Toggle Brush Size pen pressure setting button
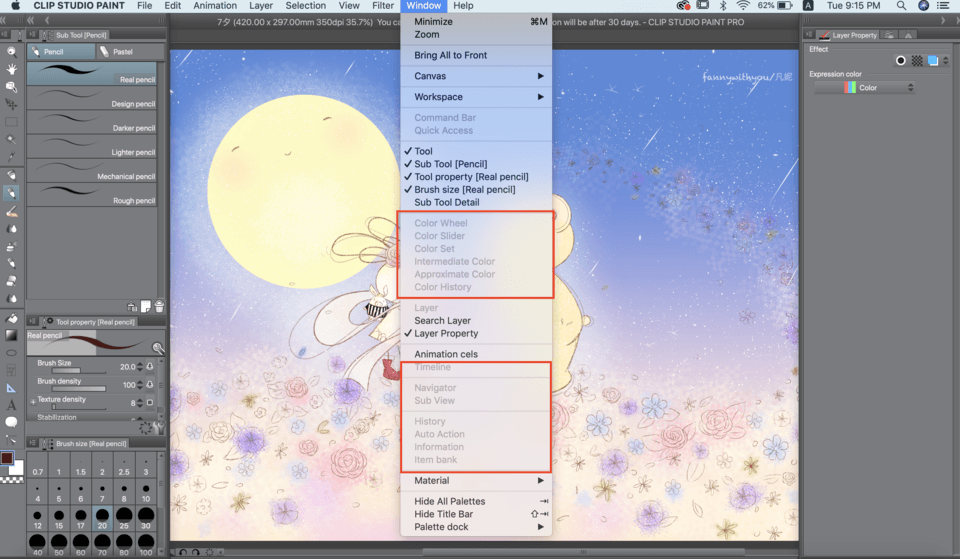This screenshot has width=960, height=559. [150, 367]
